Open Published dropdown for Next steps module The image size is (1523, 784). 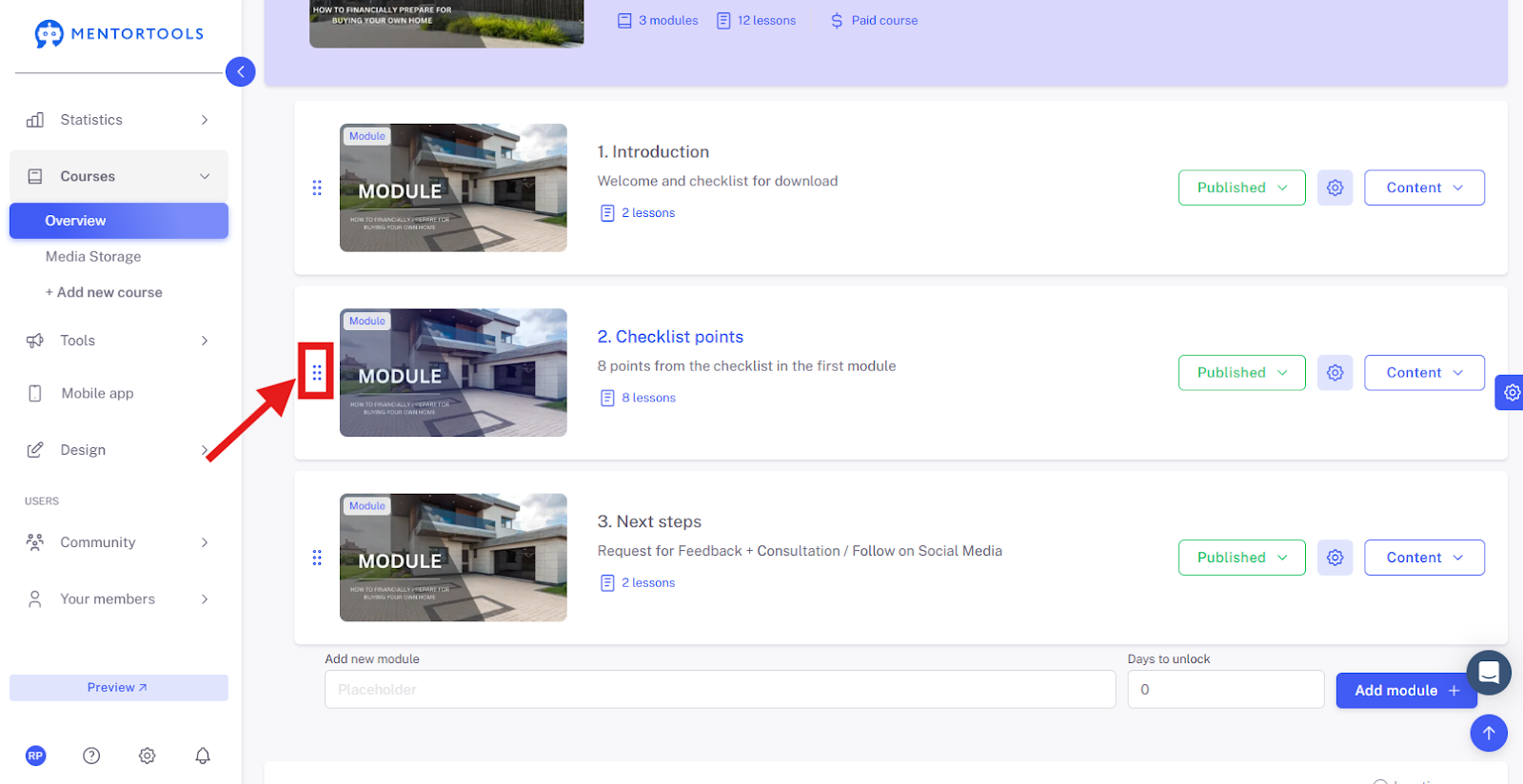click(x=1241, y=558)
